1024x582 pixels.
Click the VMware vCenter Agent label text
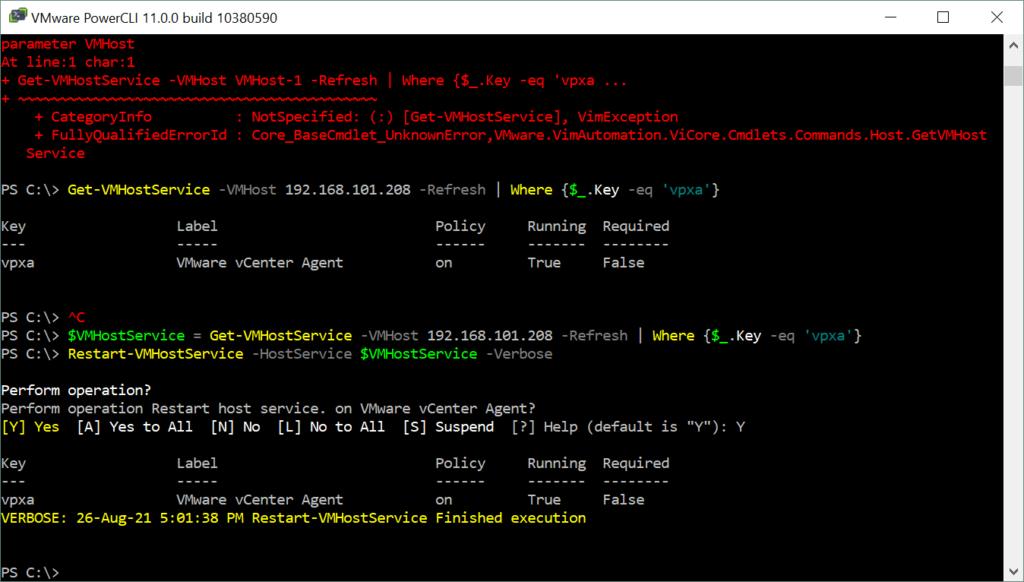262,262
